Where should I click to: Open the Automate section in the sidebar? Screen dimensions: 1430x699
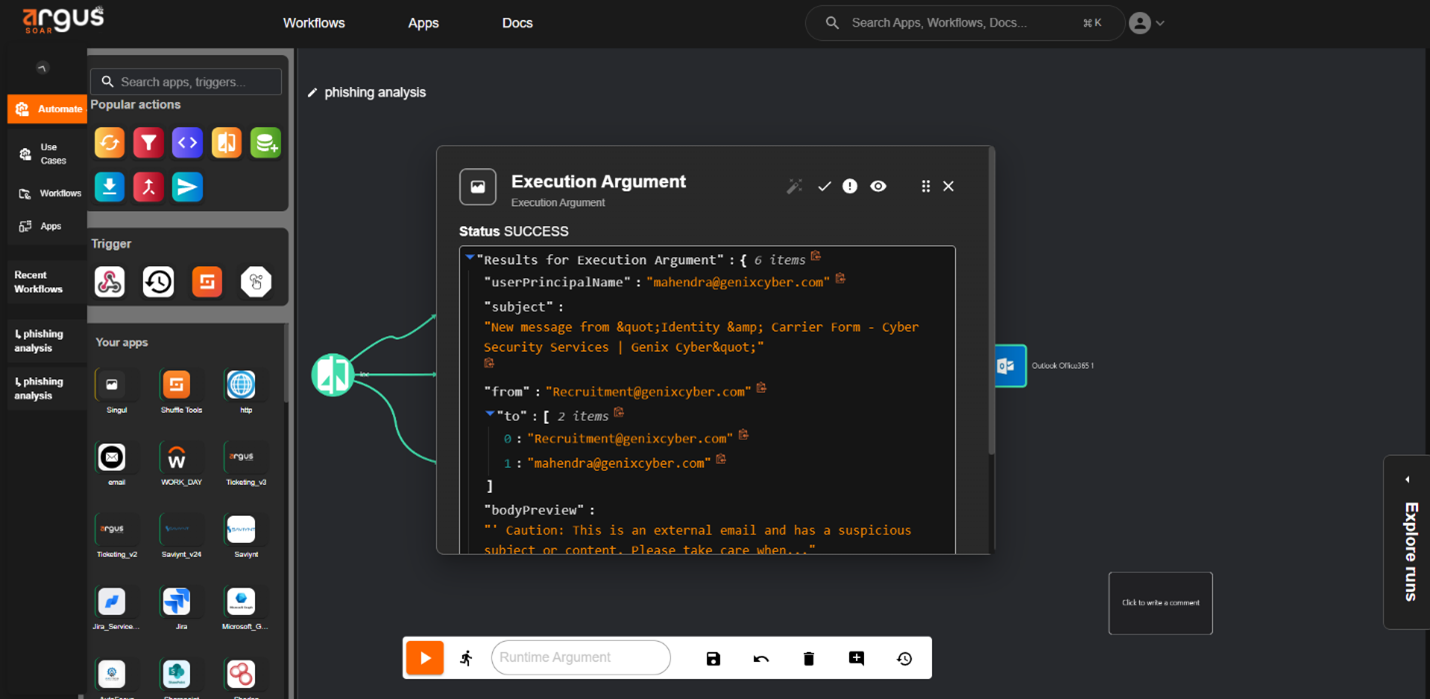pyautogui.click(x=47, y=109)
